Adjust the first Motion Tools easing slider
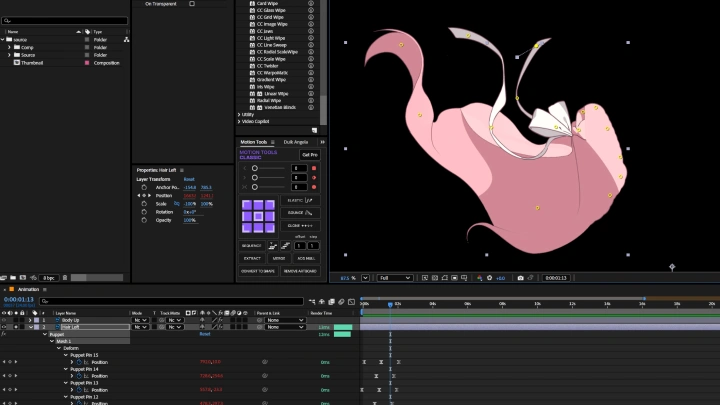 tap(255, 170)
